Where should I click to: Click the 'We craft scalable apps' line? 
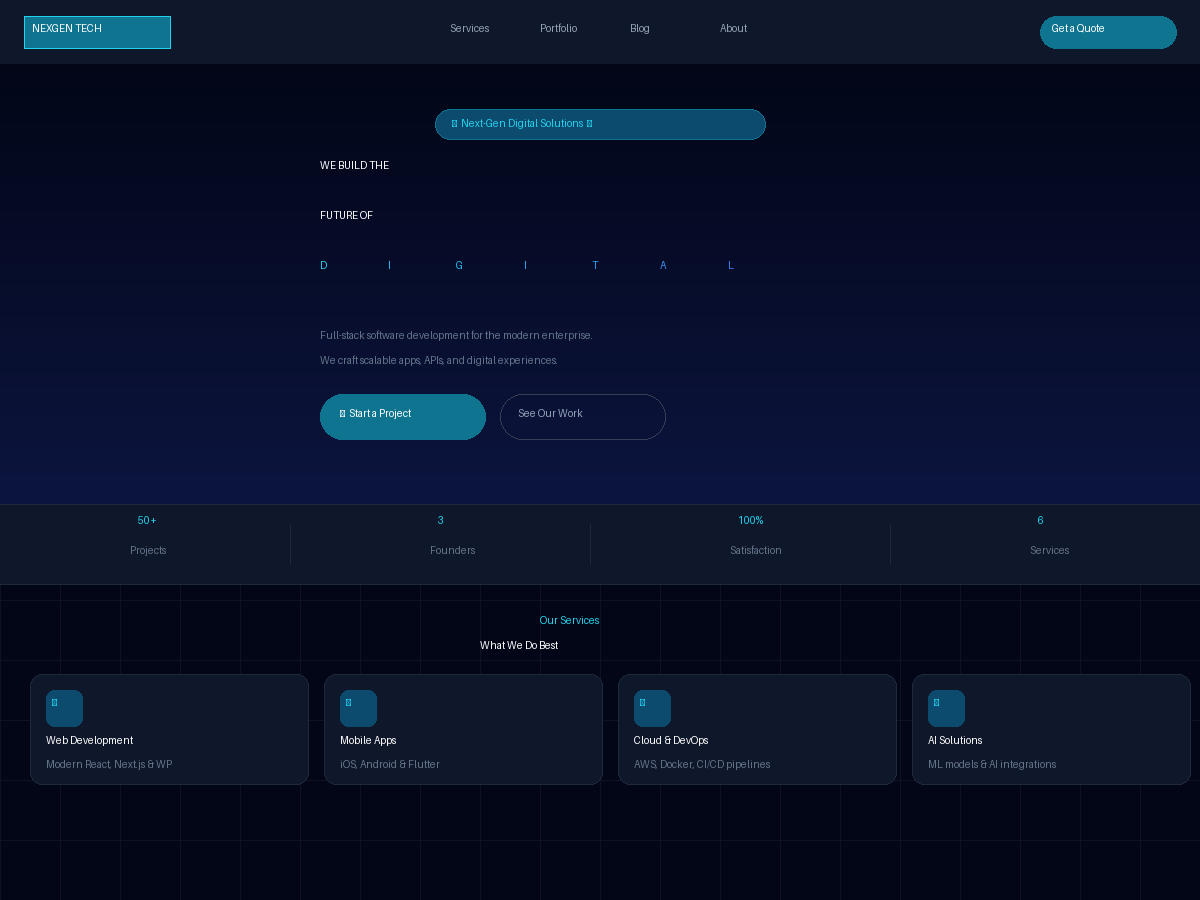coord(439,361)
